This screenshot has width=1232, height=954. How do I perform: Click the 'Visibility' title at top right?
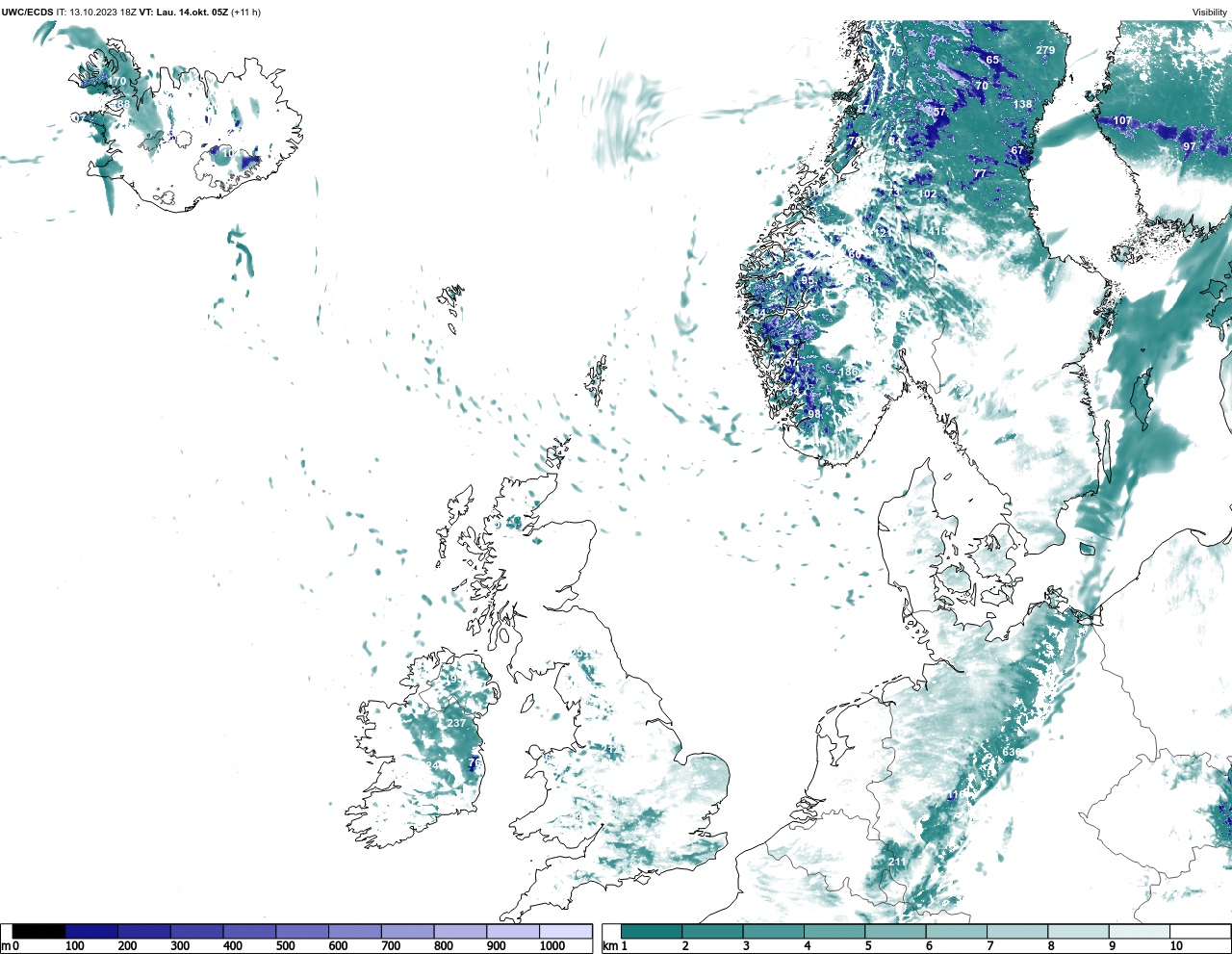click(x=1210, y=13)
